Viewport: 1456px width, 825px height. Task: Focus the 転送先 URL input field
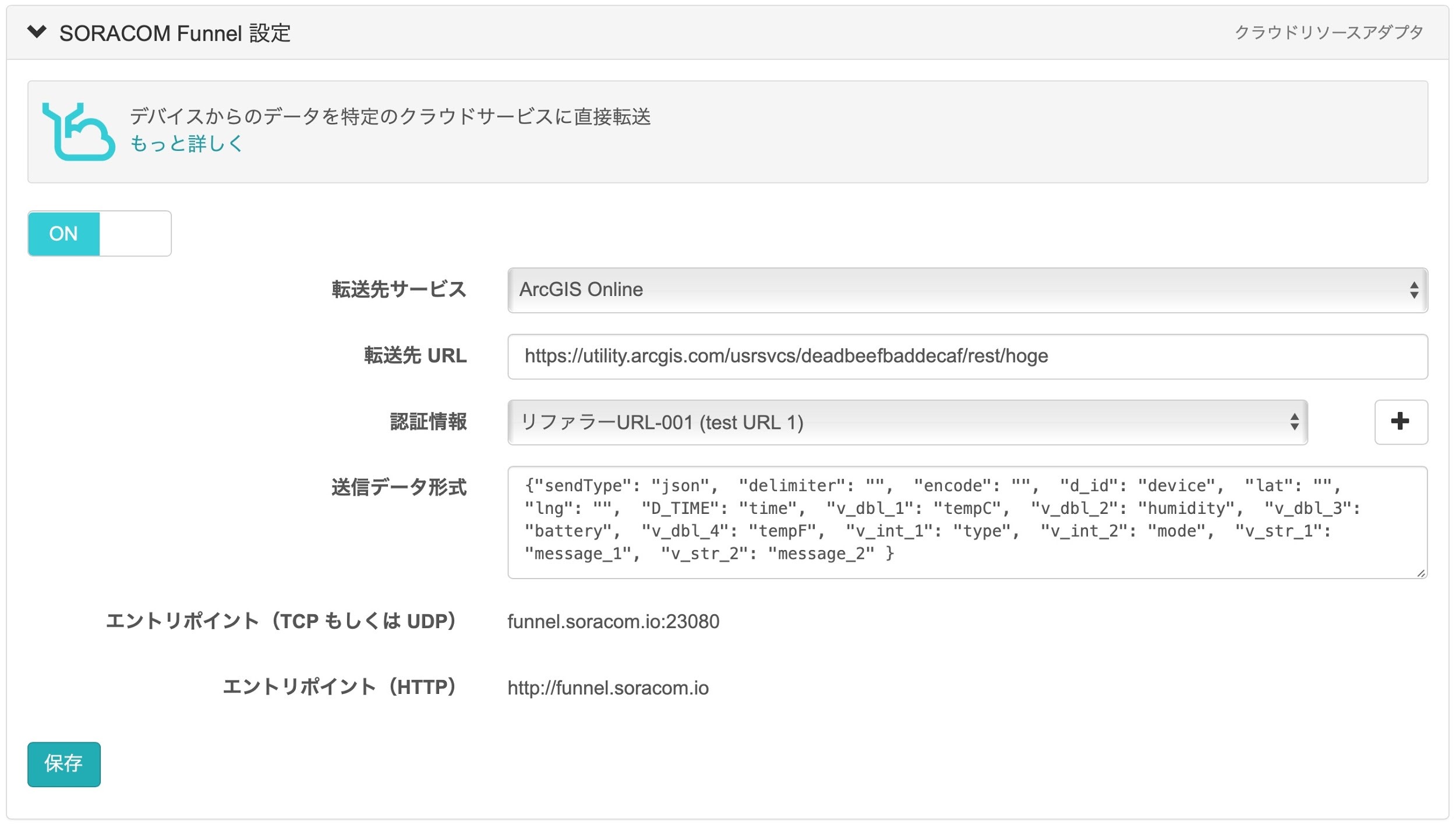pos(967,357)
